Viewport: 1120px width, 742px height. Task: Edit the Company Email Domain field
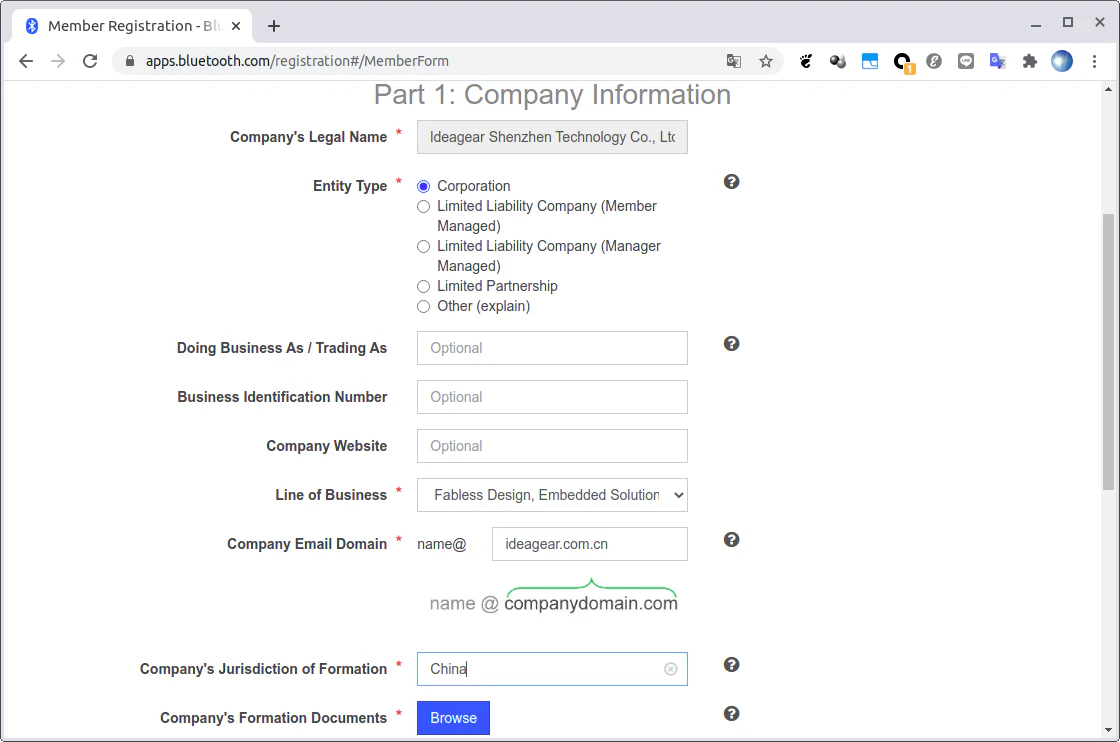(x=590, y=544)
